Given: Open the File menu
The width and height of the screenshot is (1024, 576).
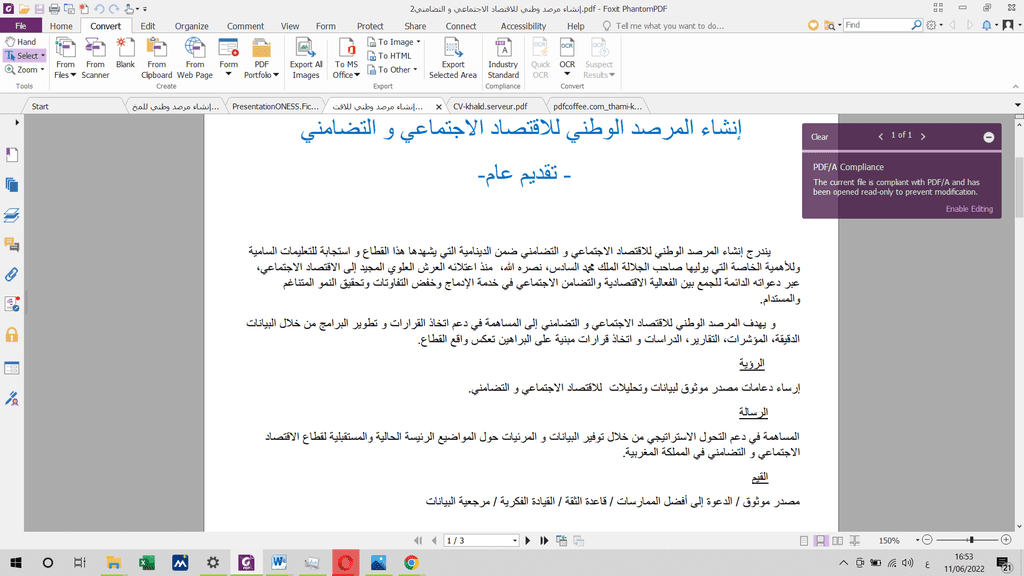Looking at the screenshot, I should click(21, 25).
